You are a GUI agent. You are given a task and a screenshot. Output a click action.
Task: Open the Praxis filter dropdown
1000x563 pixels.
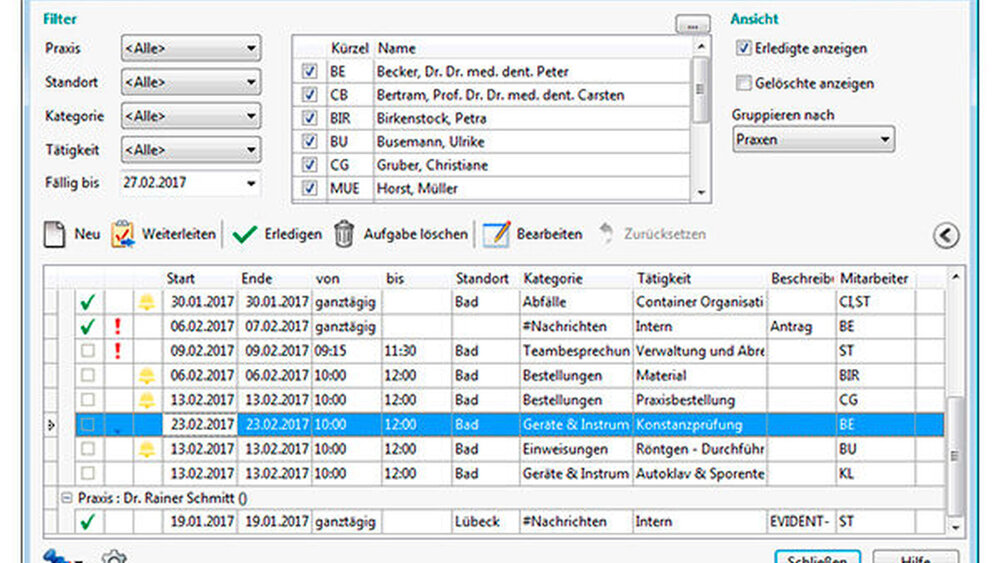190,47
